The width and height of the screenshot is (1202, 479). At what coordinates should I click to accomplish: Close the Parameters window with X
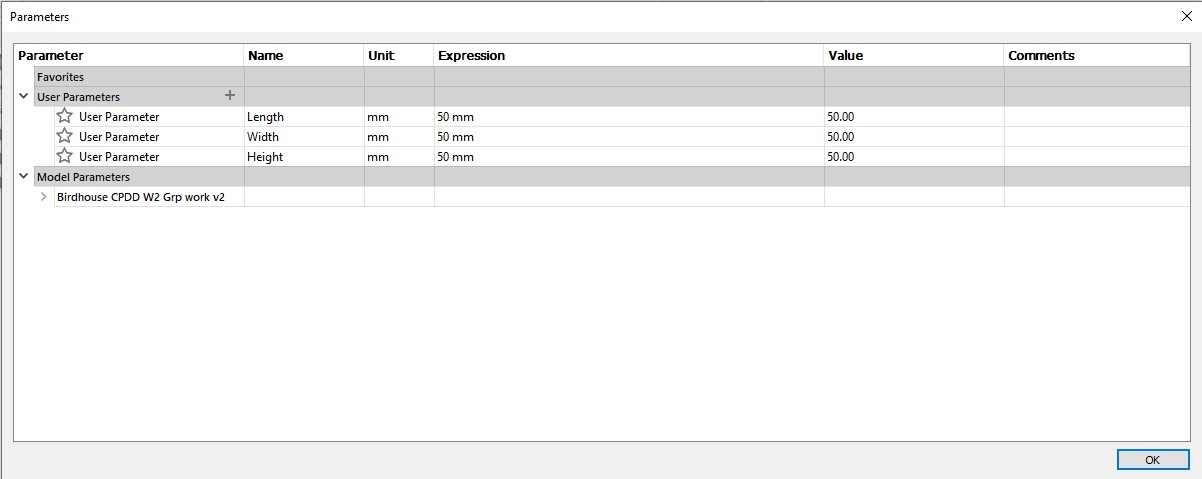click(1185, 16)
